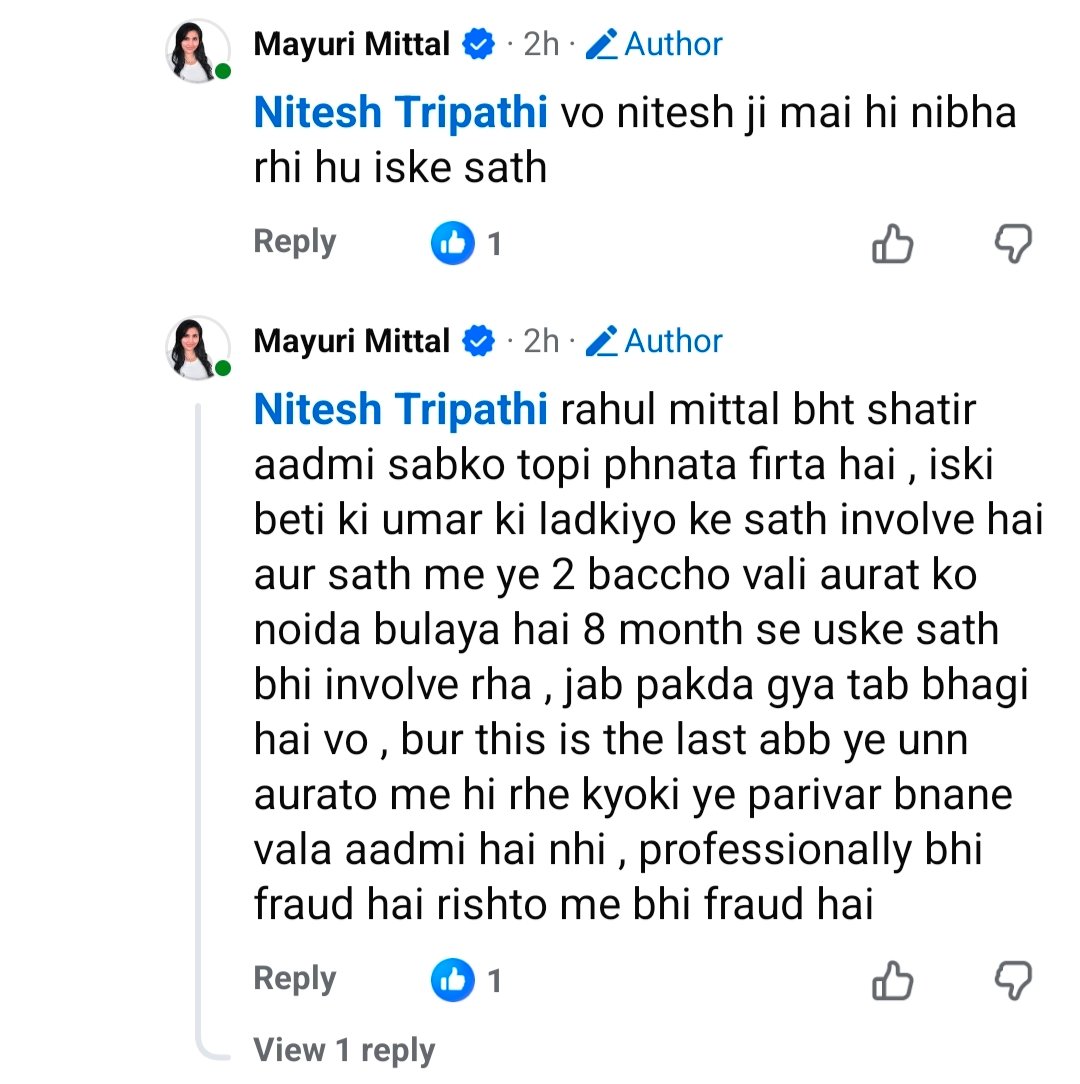Image resolution: width=1080 pixels, height=1084 pixels.
Task: Open Nitesh Tripathi mention in first comment
Action: pyautogui.click(x=400, y=113)
